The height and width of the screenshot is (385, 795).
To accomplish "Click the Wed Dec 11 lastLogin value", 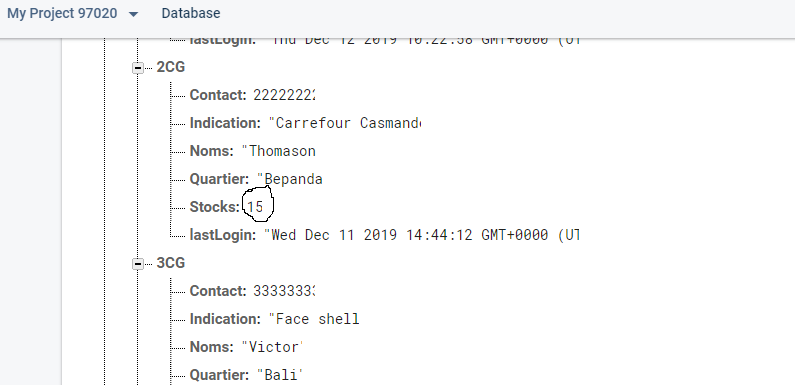I will pos(422,235).
